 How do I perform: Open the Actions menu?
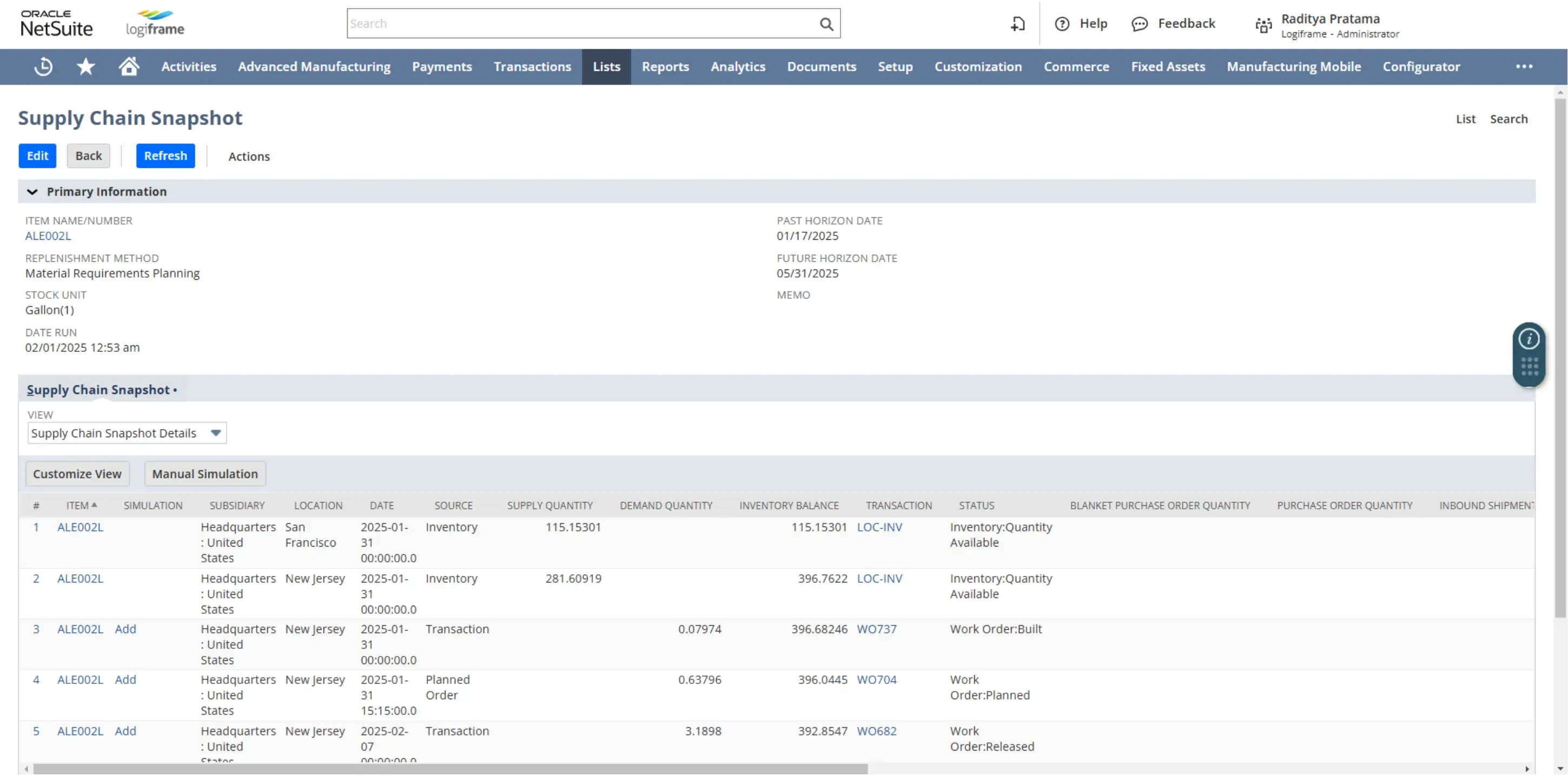click(x=249, y=156)
